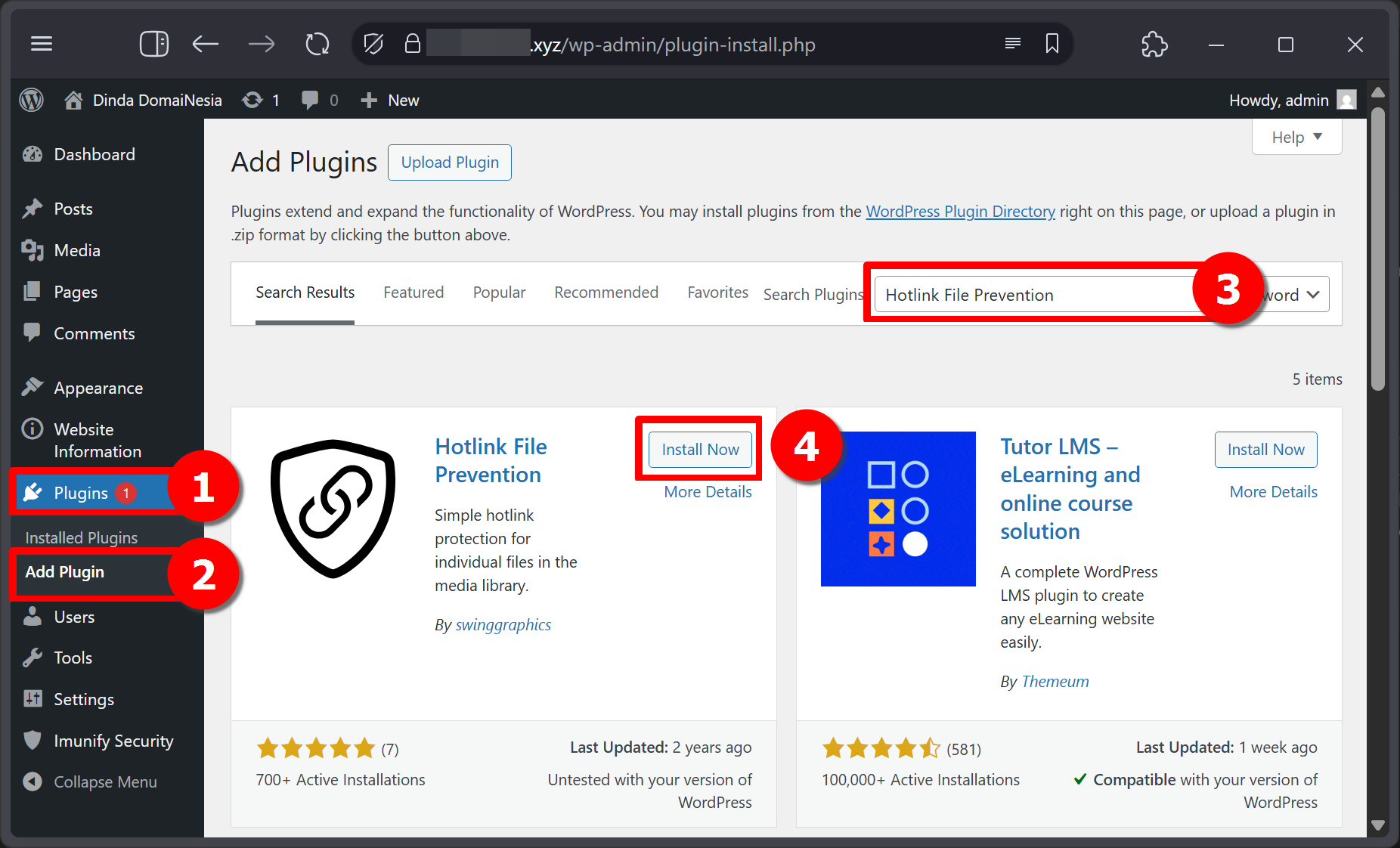Image resolution: width=1400 pixels, height=848 pixels.
Task: Select Add Plugin submenu item
Action: coord(65,572)
